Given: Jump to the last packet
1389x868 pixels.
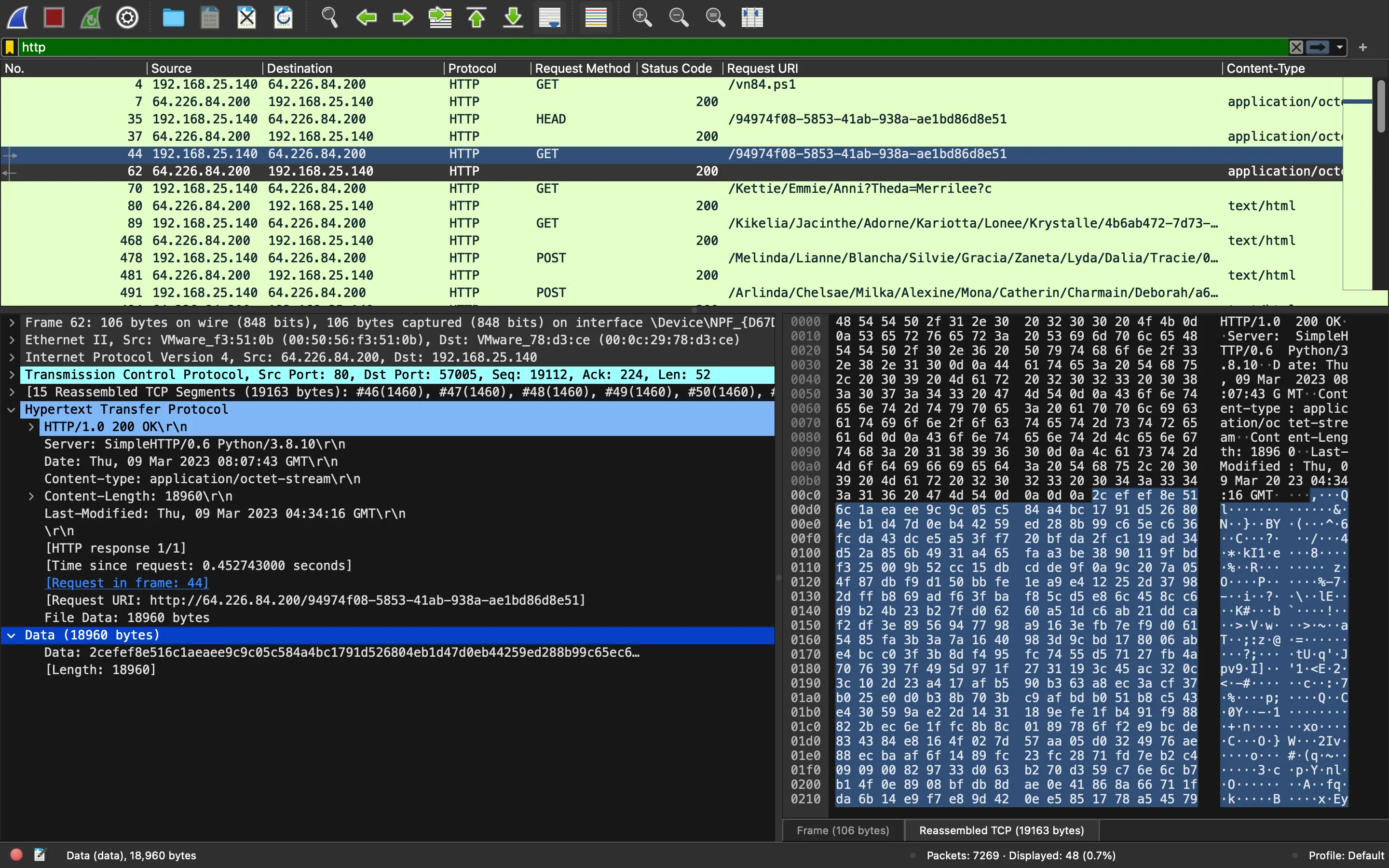Looking at the screenshot, I should [x=513, y=17].
